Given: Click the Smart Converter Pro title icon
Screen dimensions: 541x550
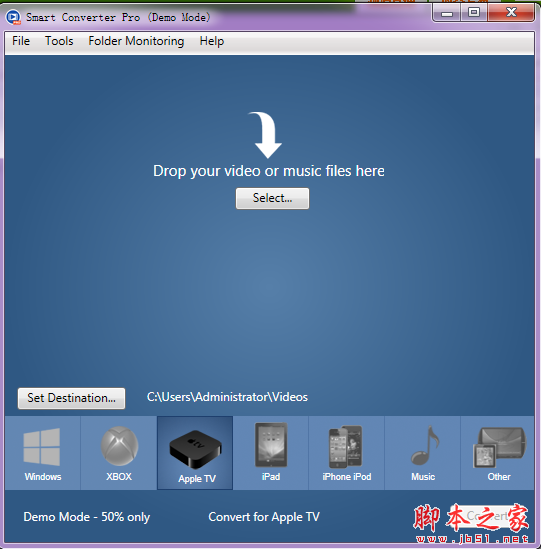Looking at the screenshot, I should pyautogui.click(x=13, y=17).
